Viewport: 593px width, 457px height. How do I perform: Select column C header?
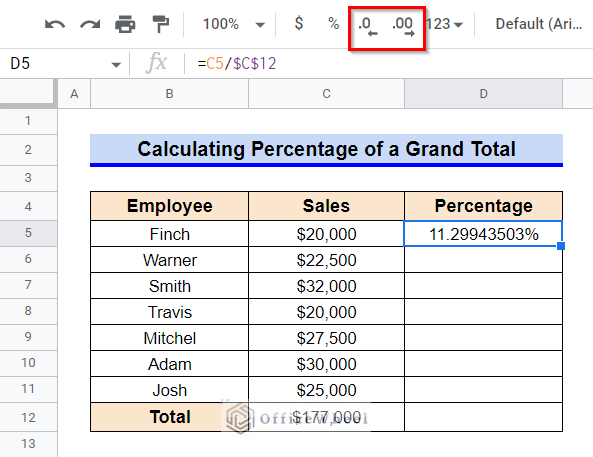click(x=326, y=93)
